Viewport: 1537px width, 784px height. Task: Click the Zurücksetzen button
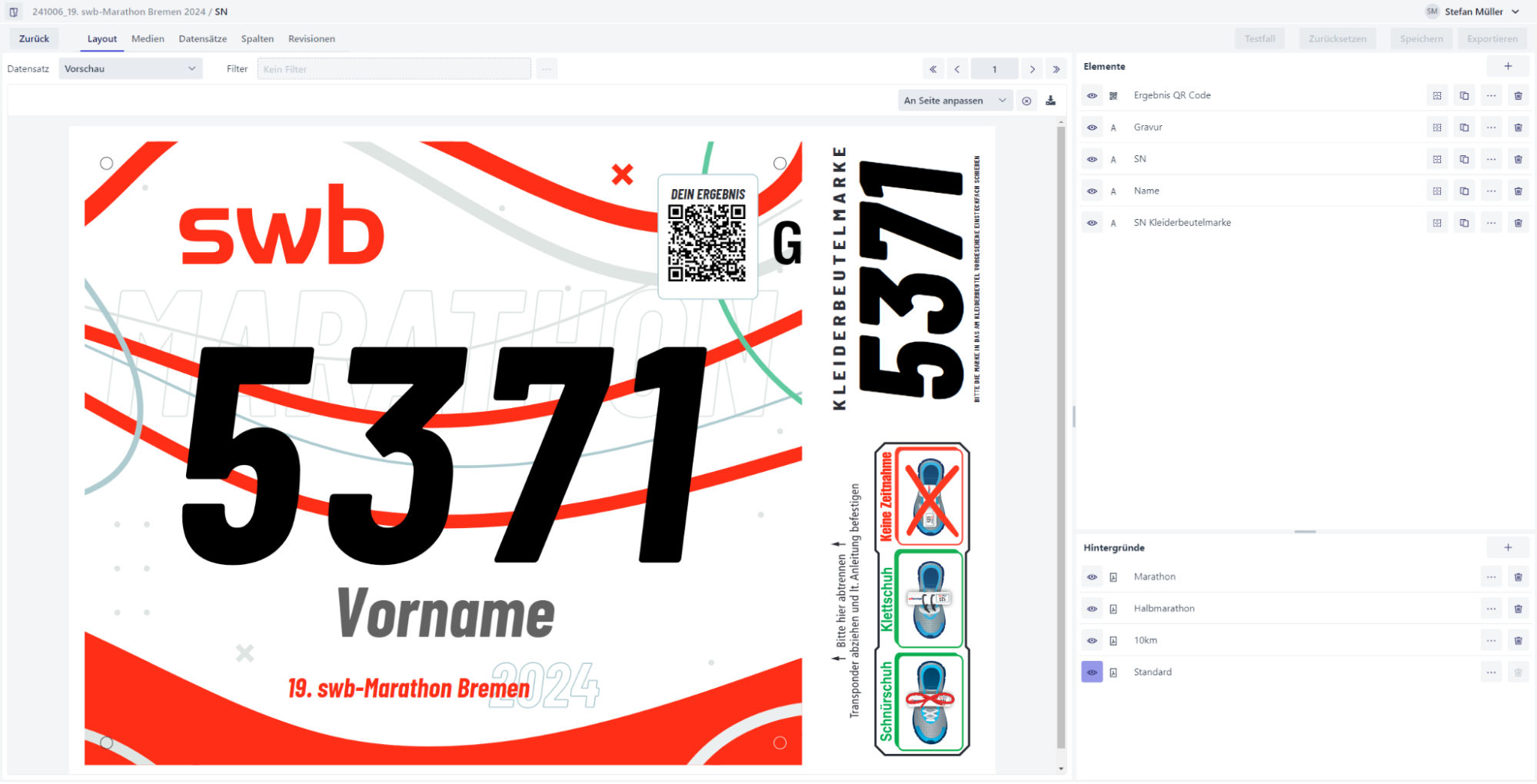[1337, 39]
